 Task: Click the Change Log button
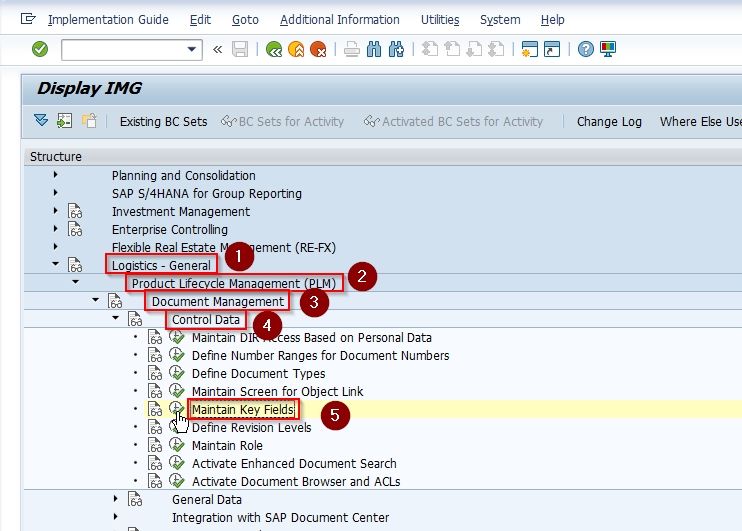(609, 122)
